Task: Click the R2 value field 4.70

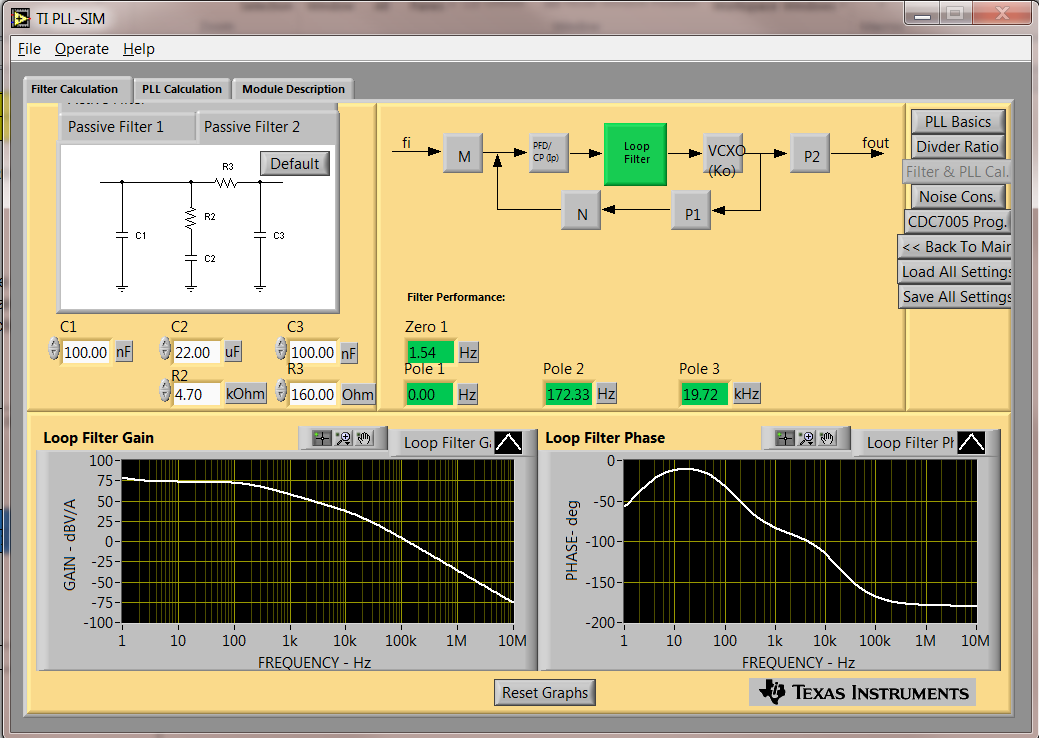Action: pos(196,394)
